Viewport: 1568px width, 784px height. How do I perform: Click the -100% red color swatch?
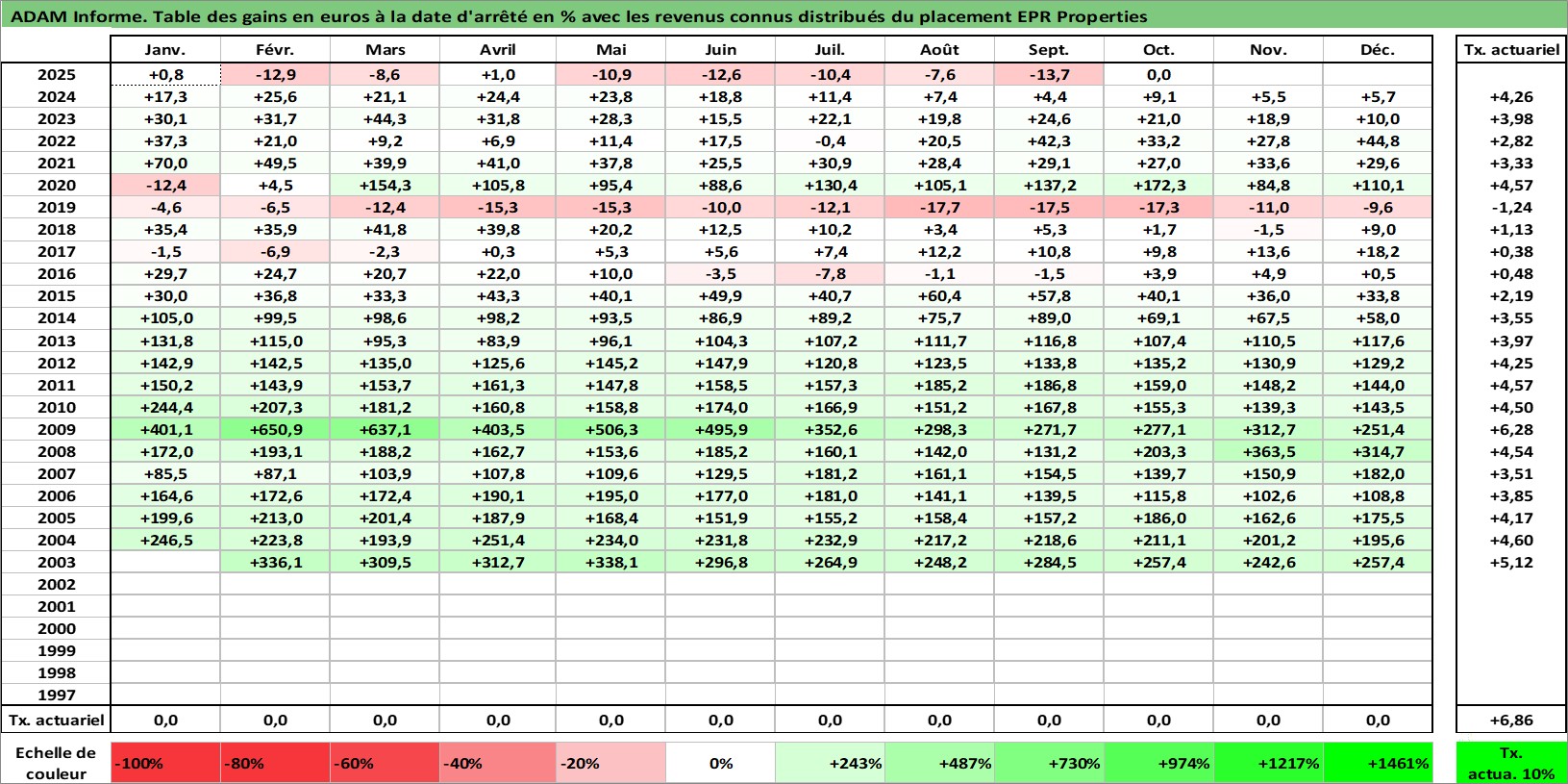165,763
